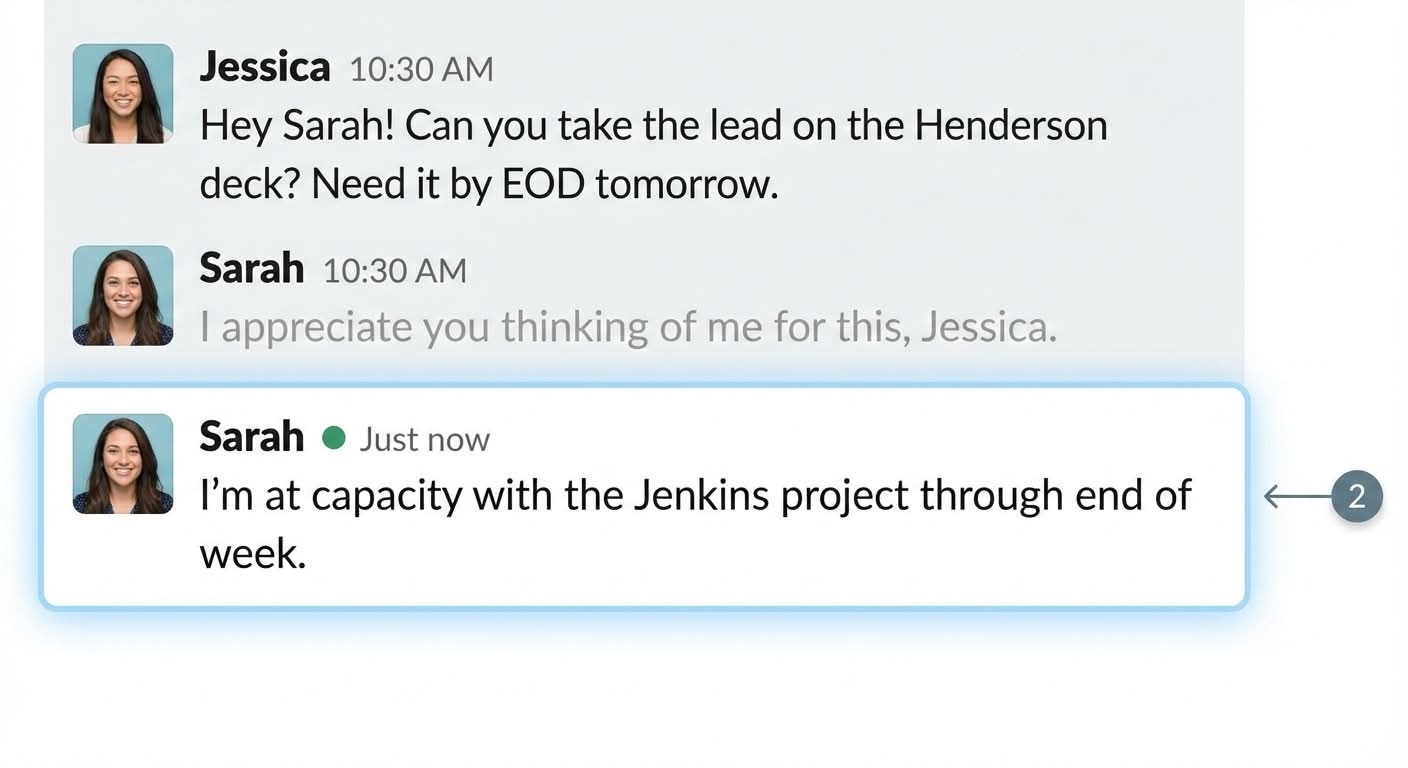
Task: Click the arrow pointing at the highlighted message
Action: coord(1296,497)
